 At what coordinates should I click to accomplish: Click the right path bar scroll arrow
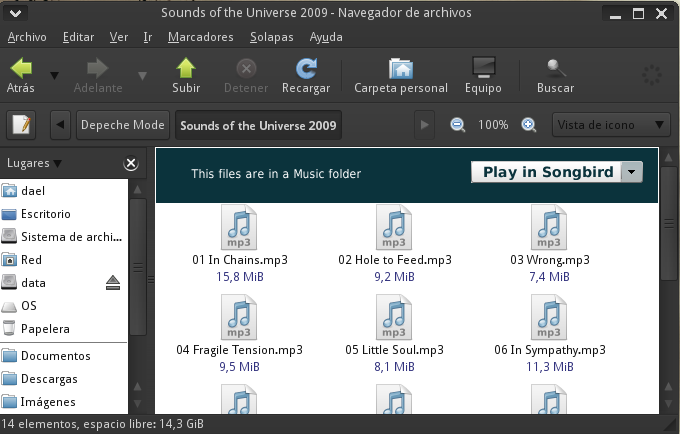(425, 125)
